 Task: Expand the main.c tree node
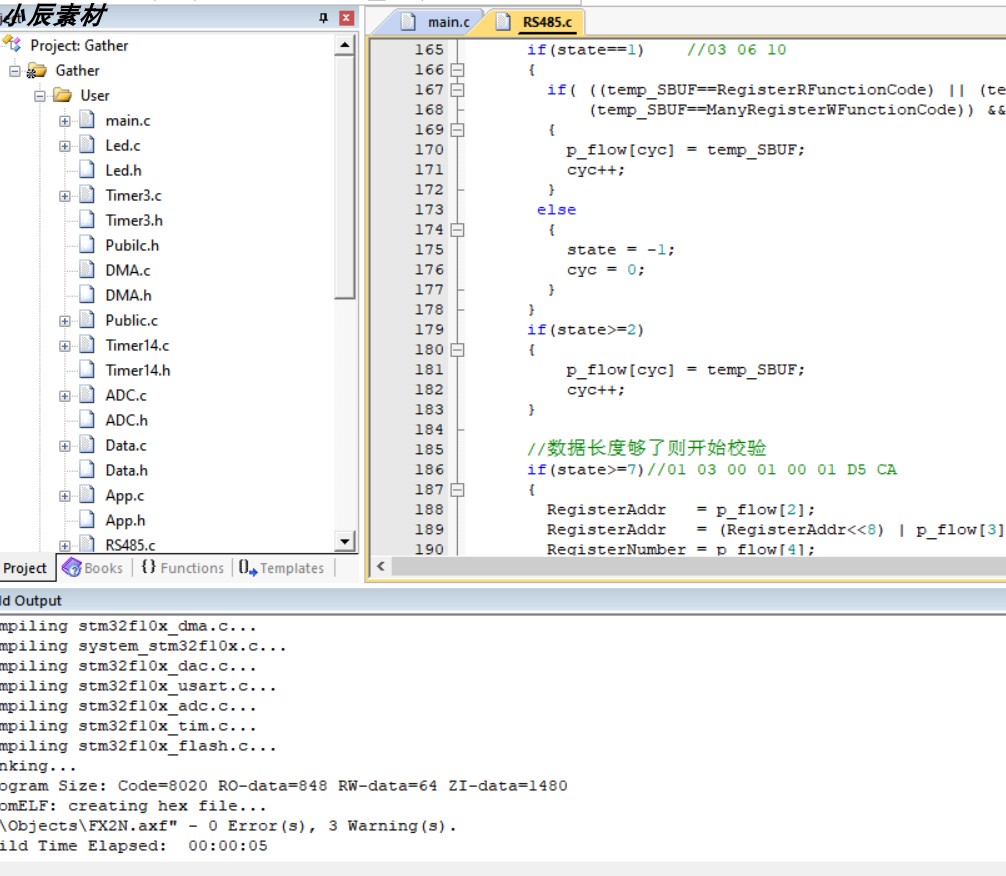65,121
